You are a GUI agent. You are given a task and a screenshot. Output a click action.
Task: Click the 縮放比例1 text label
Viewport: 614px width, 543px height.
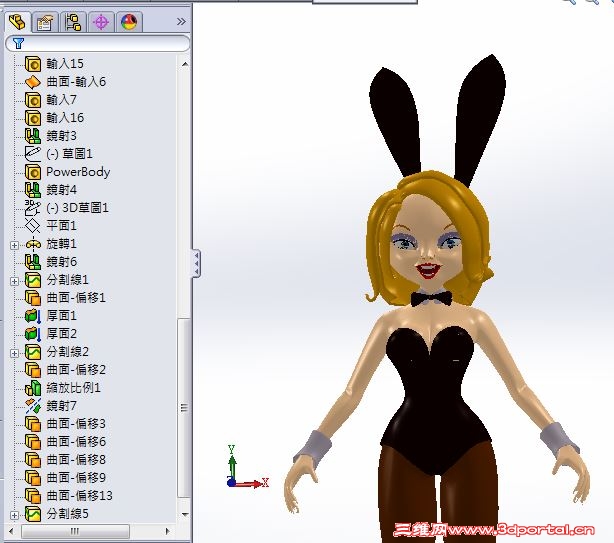click(73, 388)
